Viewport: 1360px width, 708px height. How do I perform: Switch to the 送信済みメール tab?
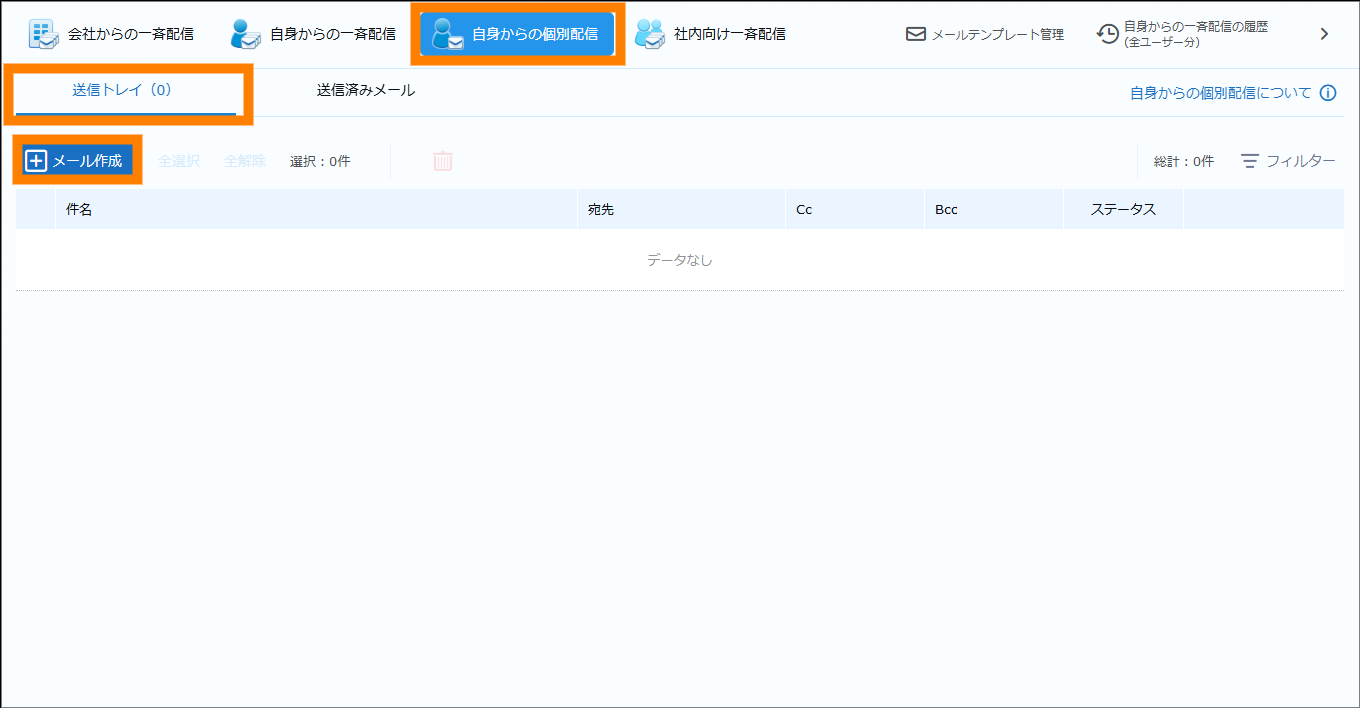click(x=366, y=90)
